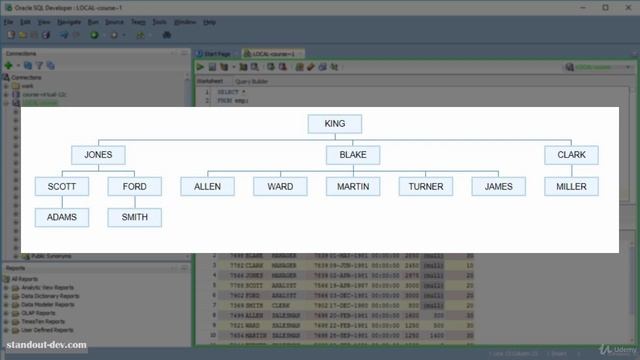Select the work folder in Connections tree
The image size is (640, 360).
point(27,86)
